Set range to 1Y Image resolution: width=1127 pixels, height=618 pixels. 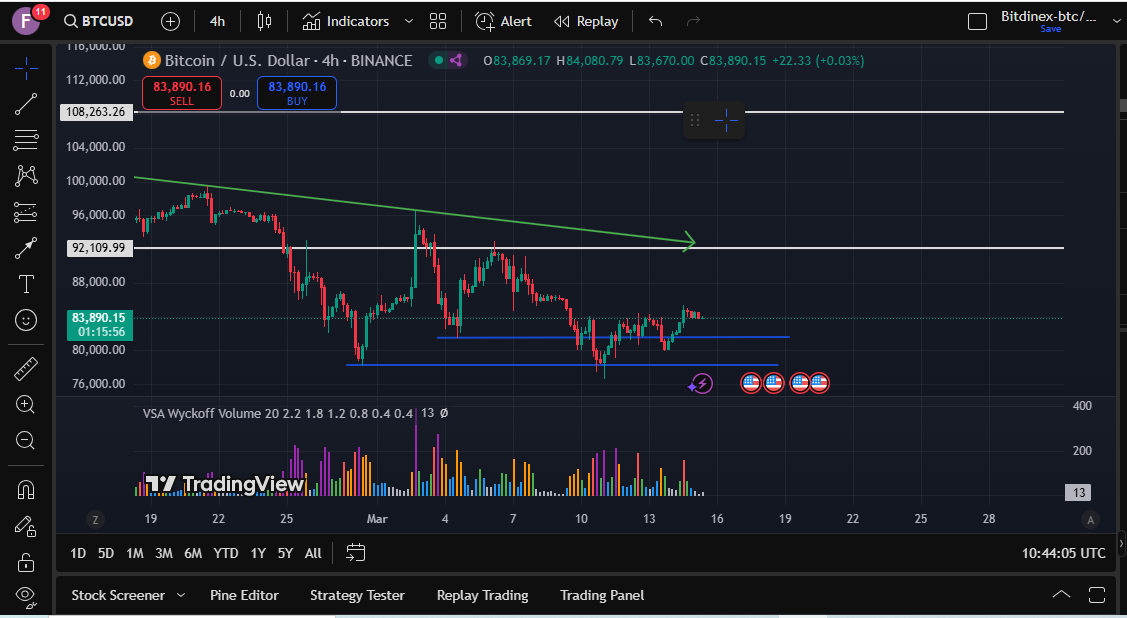click(258, 553)
